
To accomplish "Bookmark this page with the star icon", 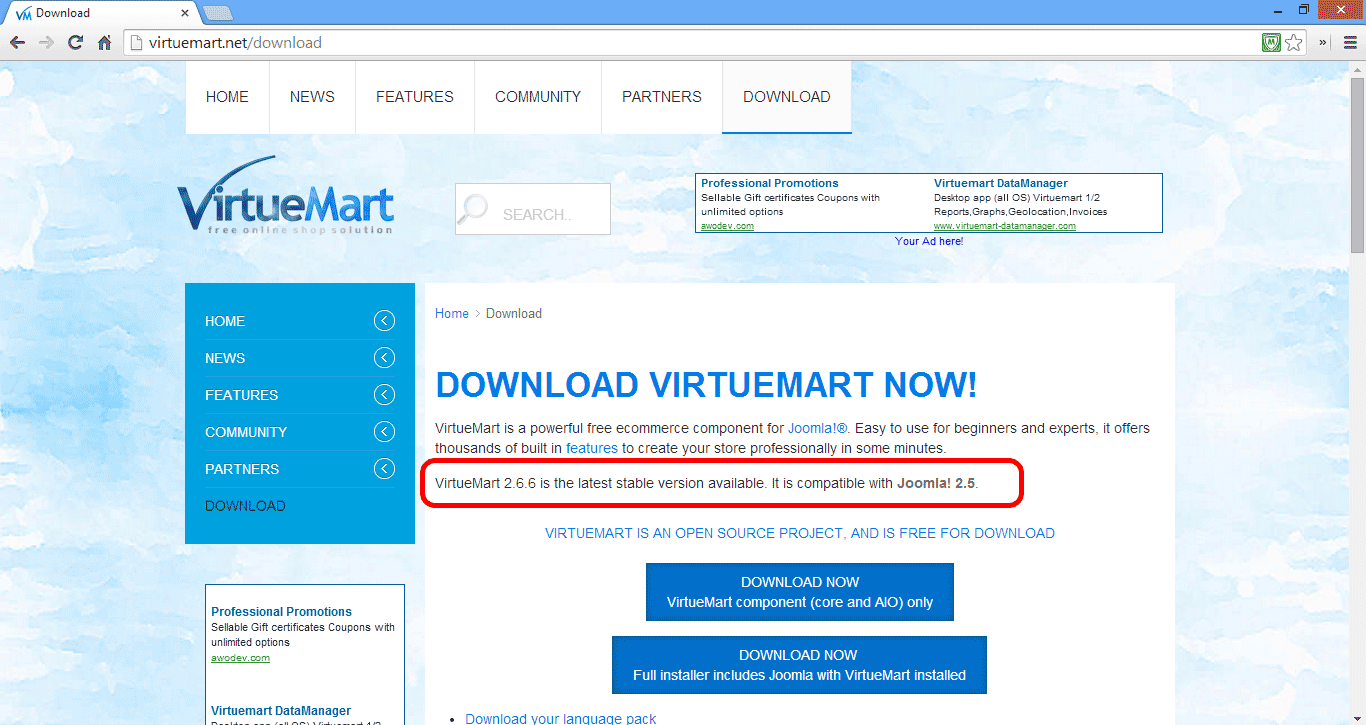I will pos(1294,43).
